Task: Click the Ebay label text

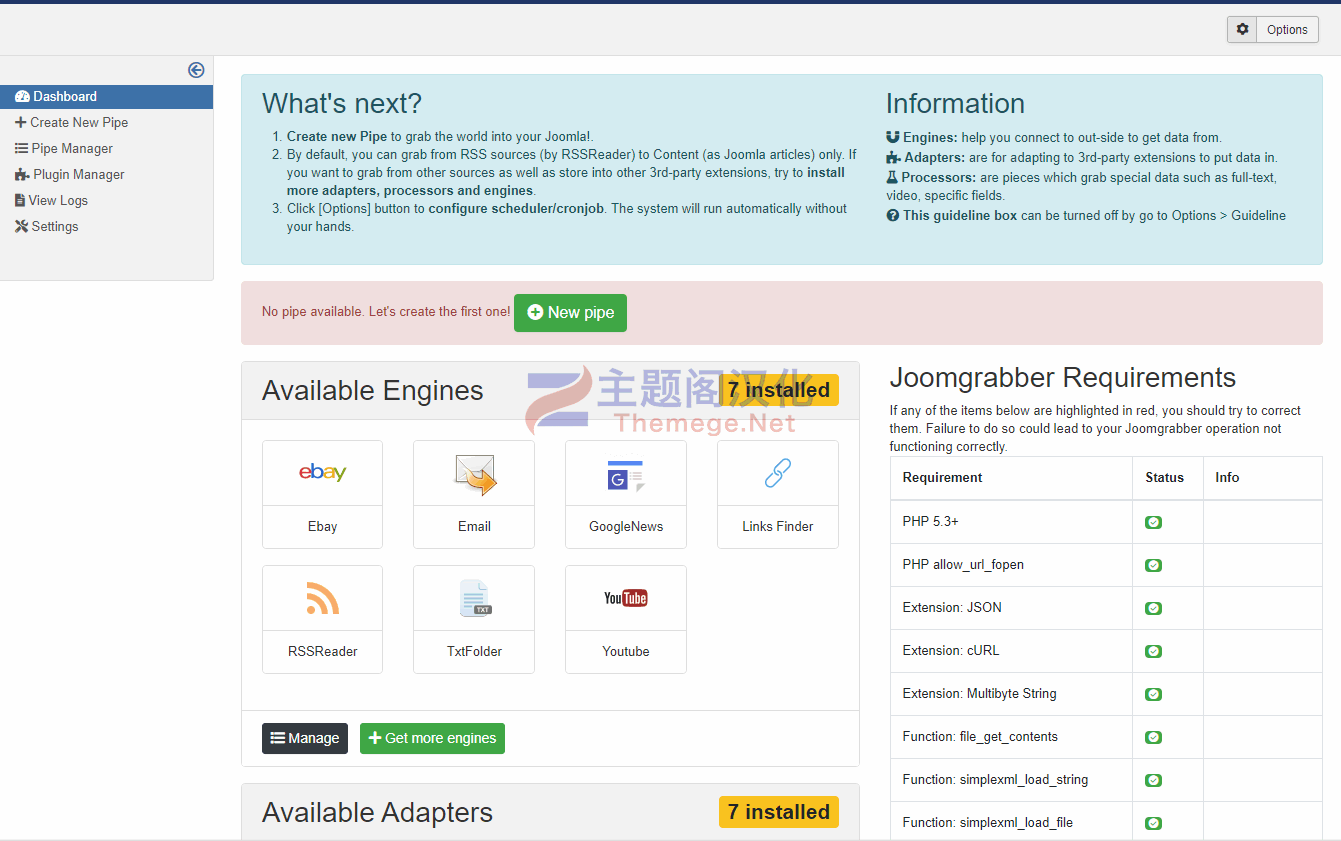Action: pyautogui.click(x=322, y=526)
